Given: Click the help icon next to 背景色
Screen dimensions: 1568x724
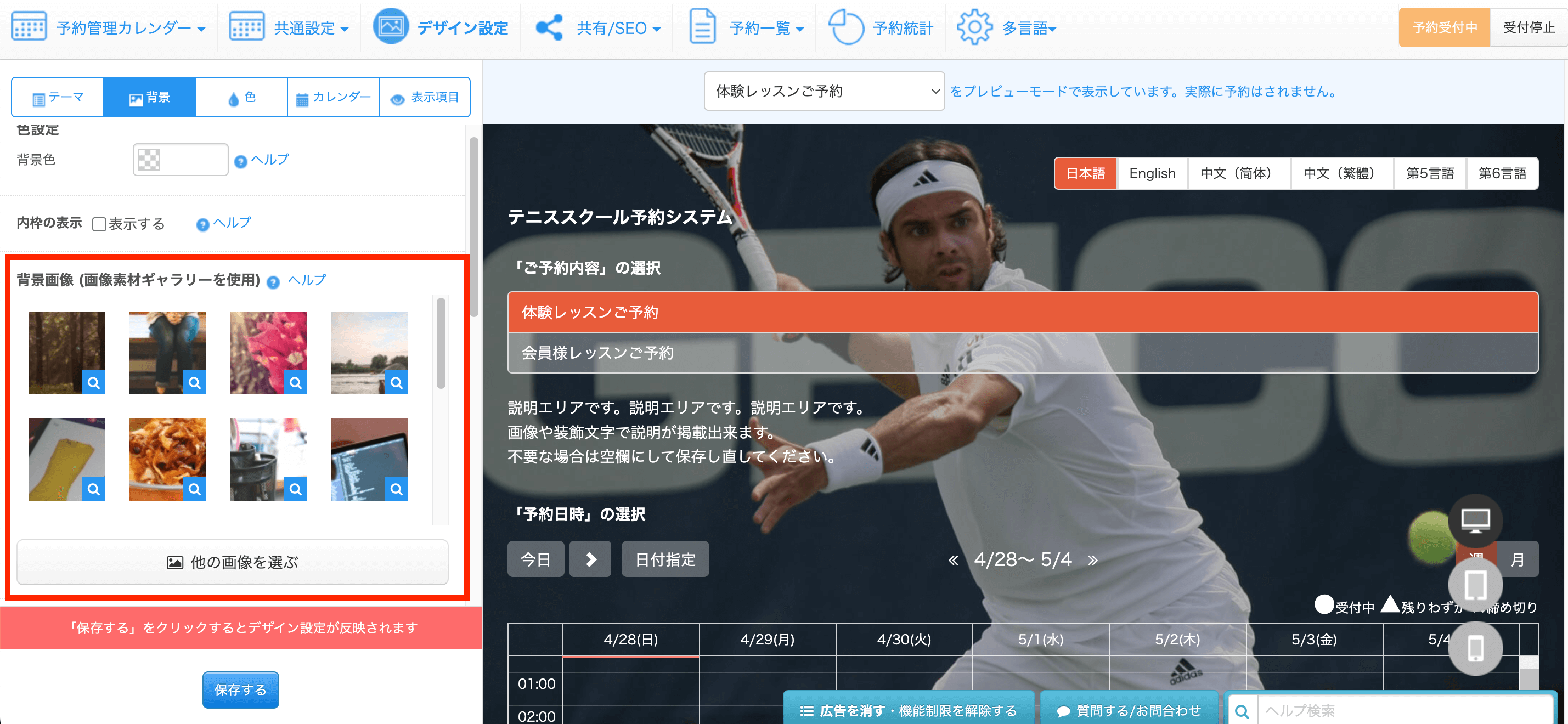Looking at the screenshot, I should [240, 161].
